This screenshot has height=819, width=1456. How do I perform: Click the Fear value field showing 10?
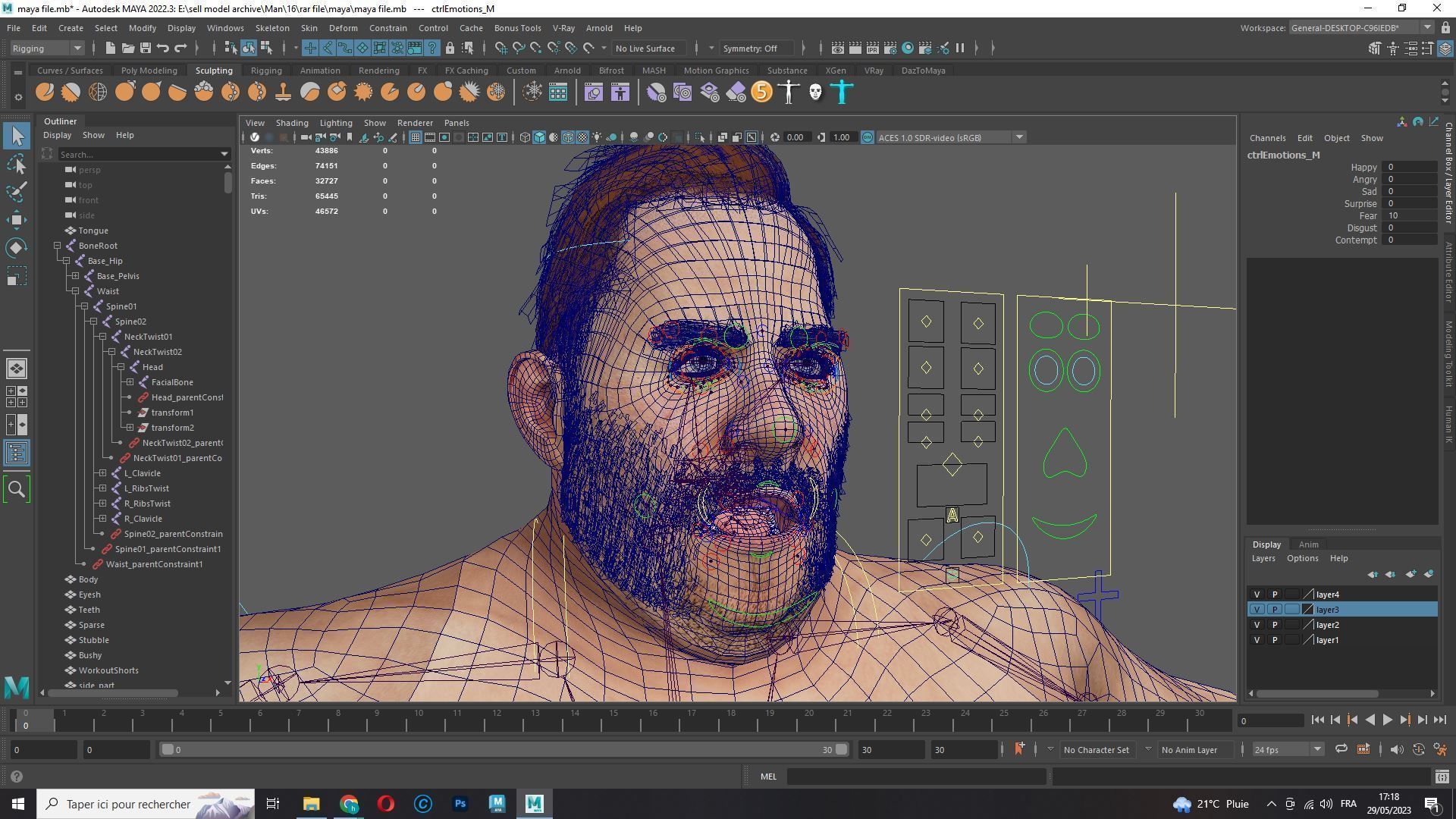(x=1410, y=215)
